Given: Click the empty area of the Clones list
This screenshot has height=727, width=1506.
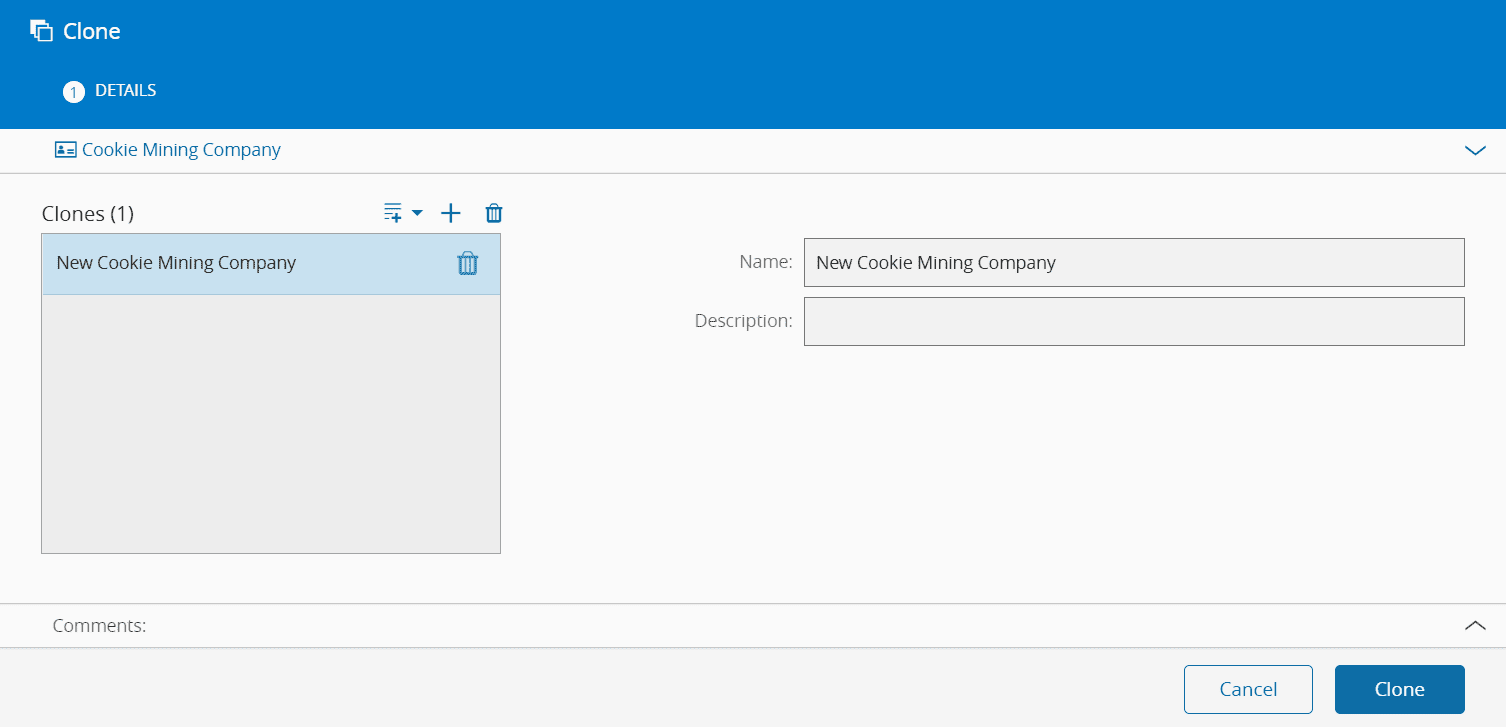Looking at the screenshot, I should 270,424.
